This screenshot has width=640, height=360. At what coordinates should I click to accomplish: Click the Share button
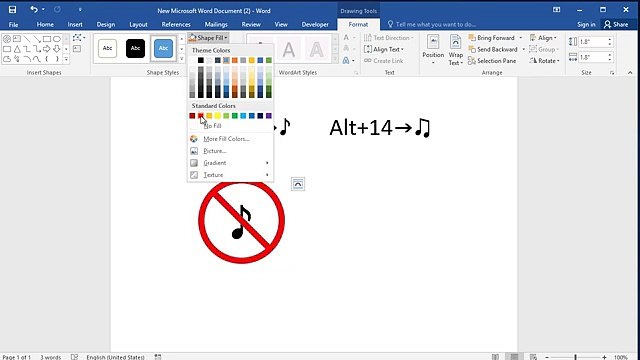(x=616, y=24)
